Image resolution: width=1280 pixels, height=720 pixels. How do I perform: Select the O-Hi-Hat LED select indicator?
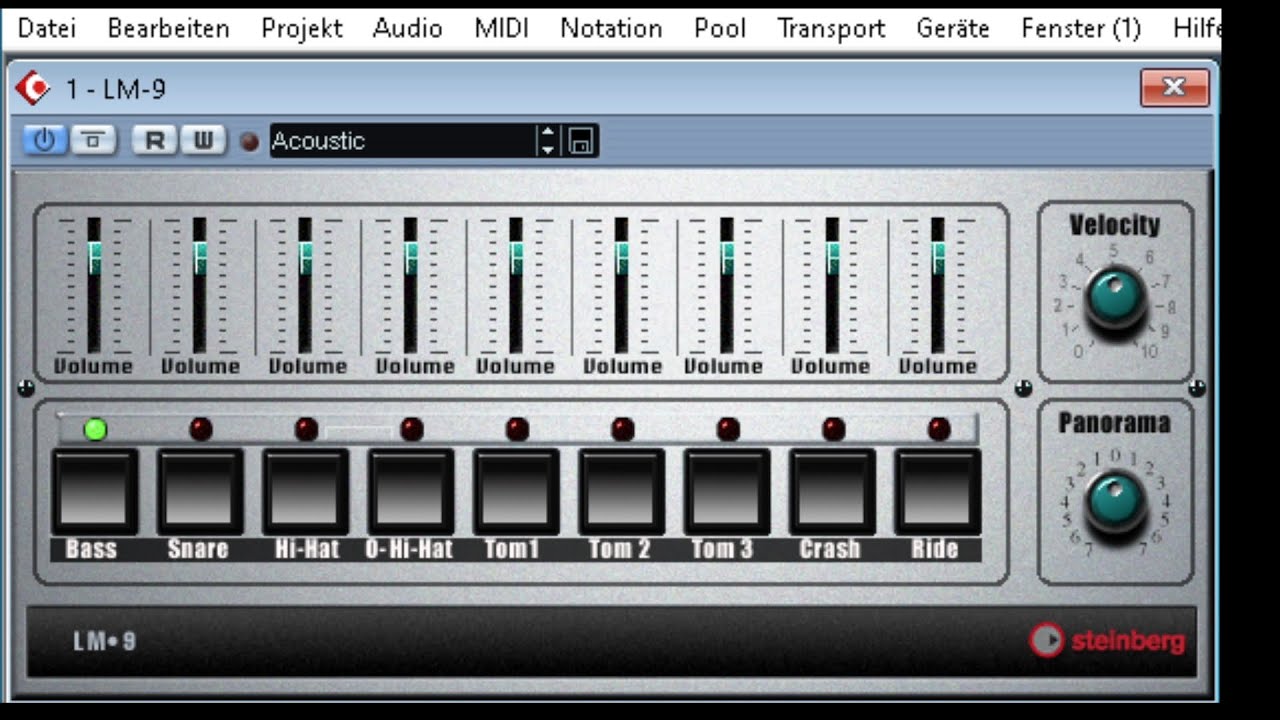[412, 429]
